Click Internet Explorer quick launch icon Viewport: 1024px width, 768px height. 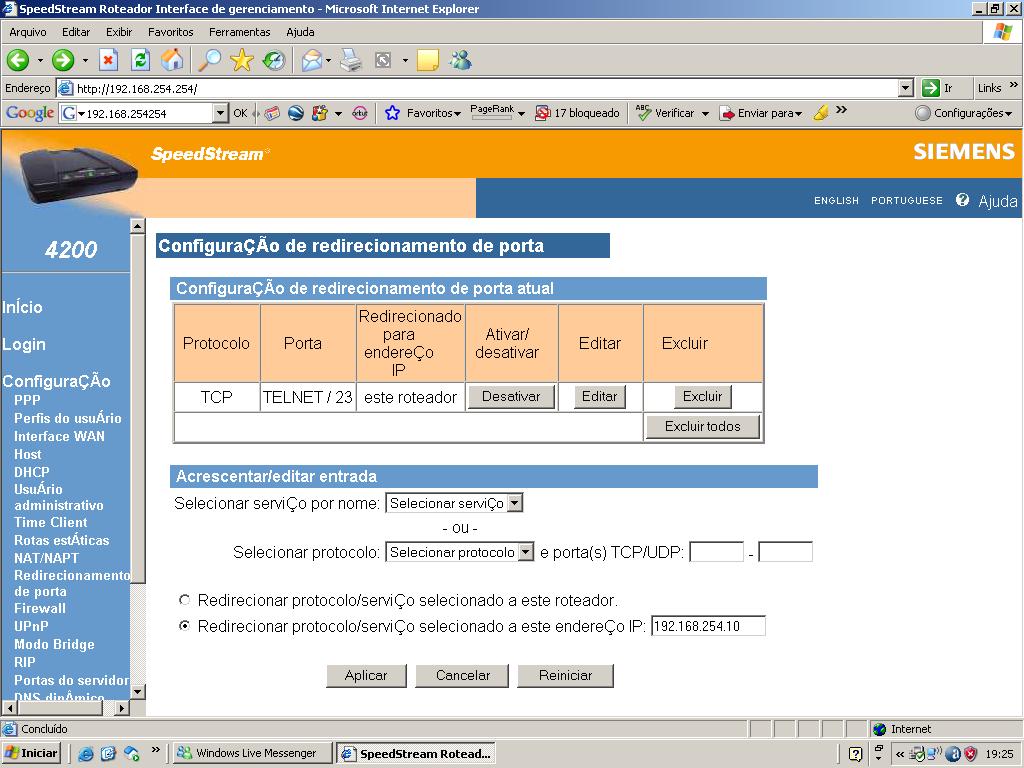tap(86, 754)
